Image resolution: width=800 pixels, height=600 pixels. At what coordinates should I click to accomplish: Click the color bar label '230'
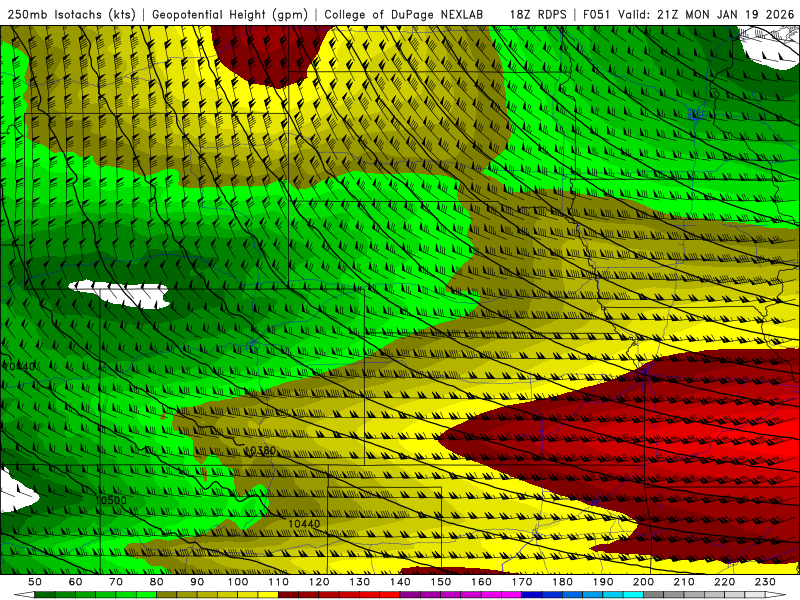[765, 582]
